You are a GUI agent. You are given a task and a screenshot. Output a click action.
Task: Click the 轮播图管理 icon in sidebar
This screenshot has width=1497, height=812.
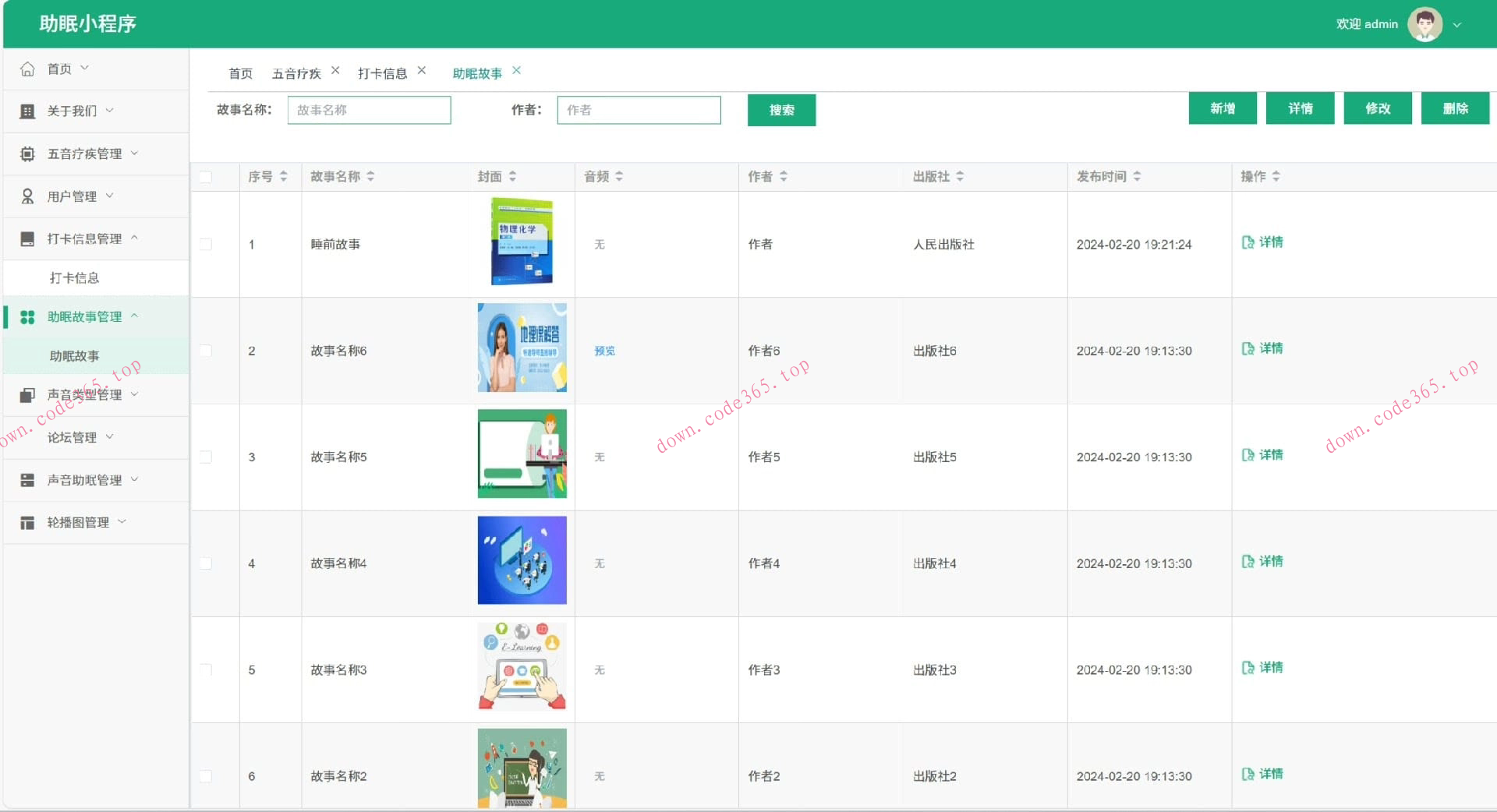(x=28, y=522)
